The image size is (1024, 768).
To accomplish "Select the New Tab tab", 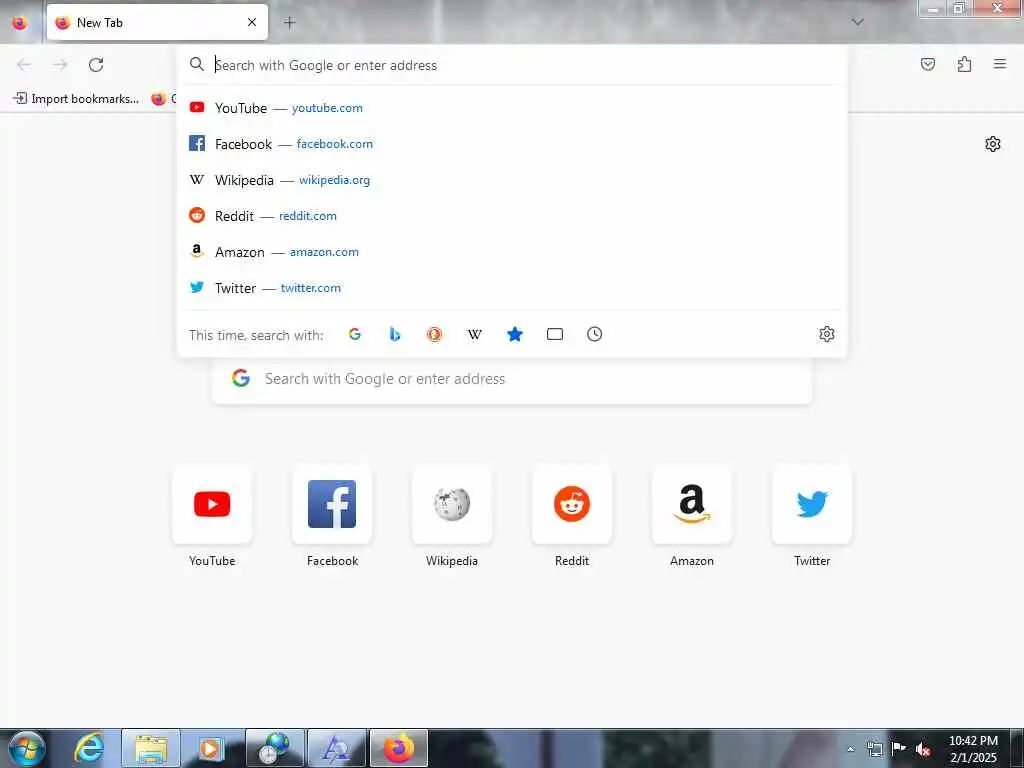I will (x=157, y=22).
